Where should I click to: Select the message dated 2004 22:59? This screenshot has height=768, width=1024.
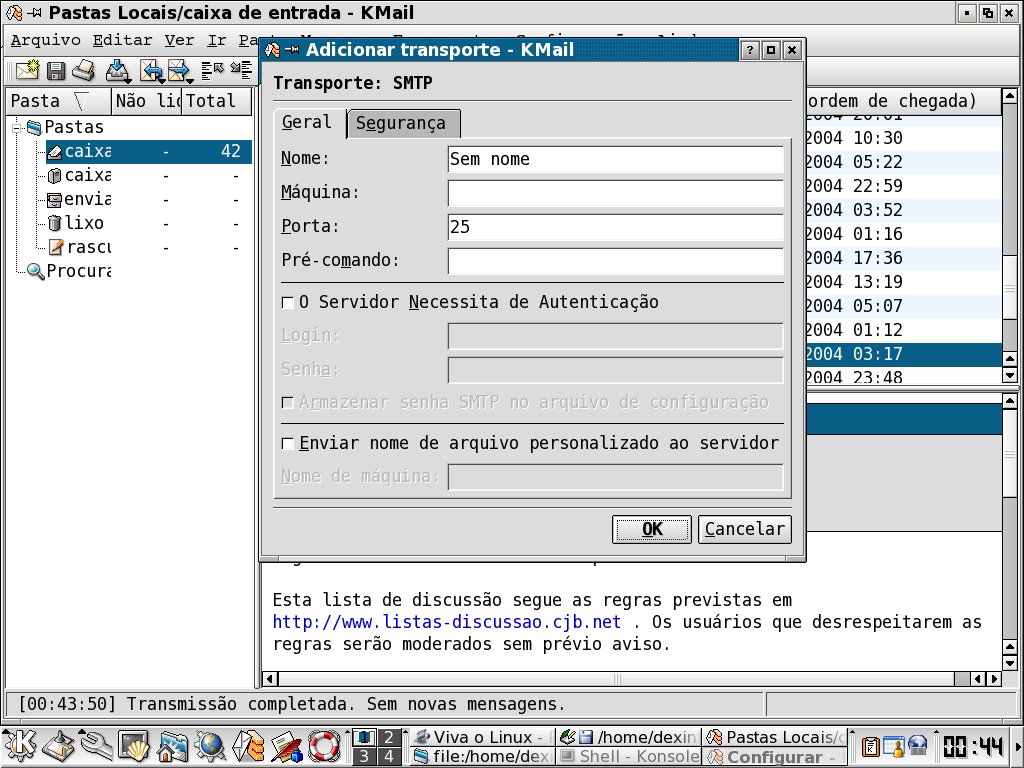[903, 186]
